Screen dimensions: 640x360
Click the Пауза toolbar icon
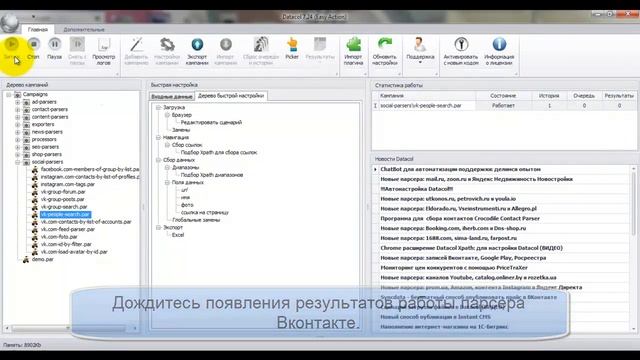[54, 44]
